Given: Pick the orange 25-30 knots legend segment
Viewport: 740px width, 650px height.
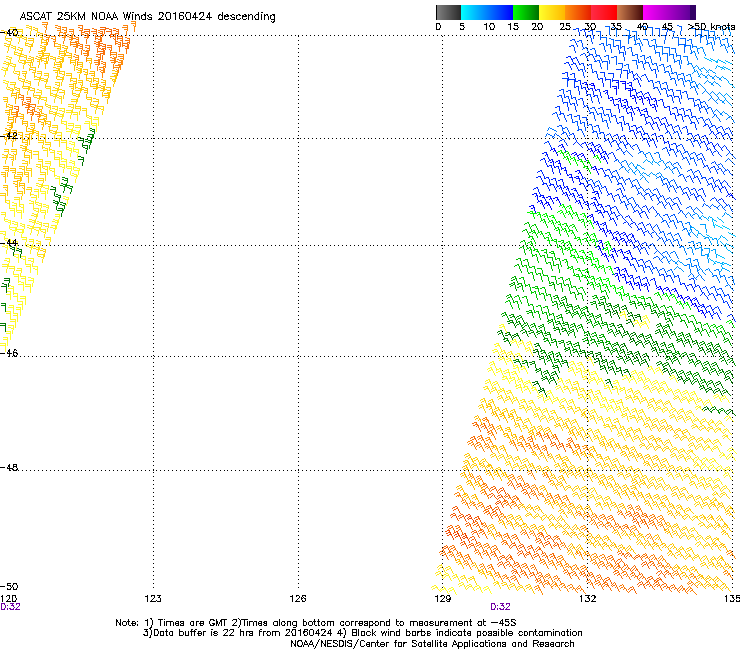Looking at the screenshot, I should (x=578, y=12).
